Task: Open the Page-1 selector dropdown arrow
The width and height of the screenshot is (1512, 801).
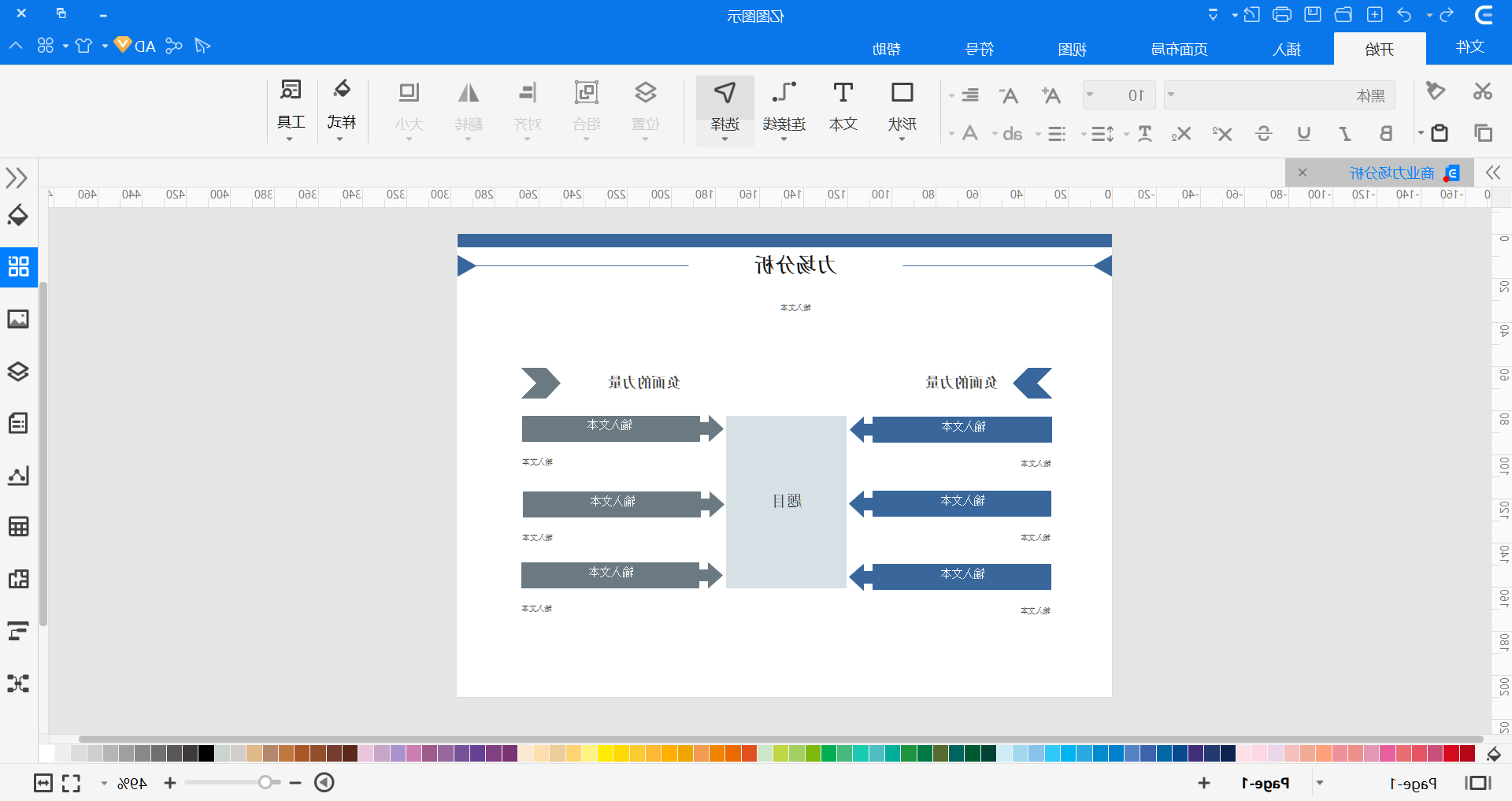Action: [1320, 783]
